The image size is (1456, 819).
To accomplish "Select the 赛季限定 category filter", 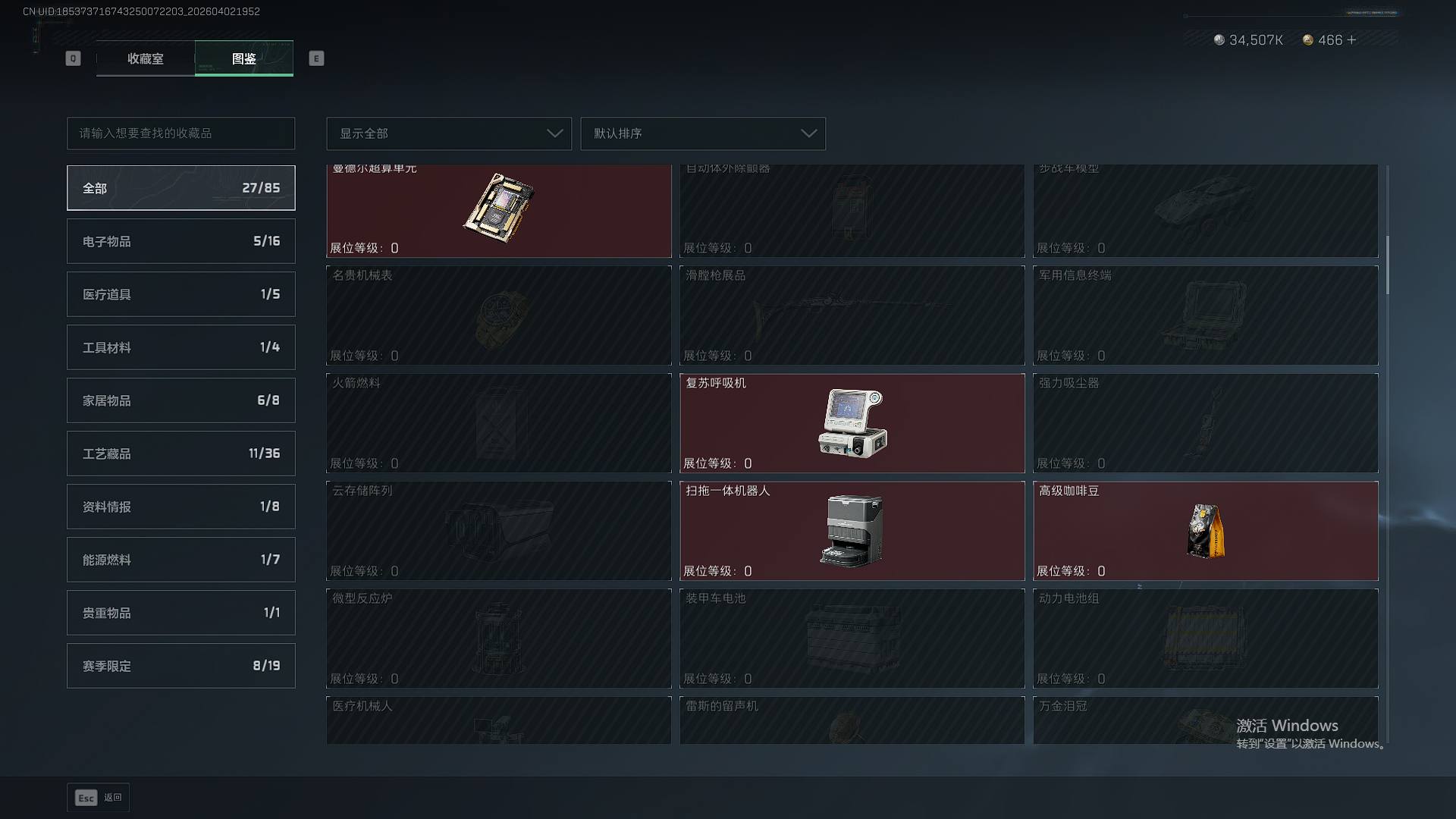I will tap(181, 666).
